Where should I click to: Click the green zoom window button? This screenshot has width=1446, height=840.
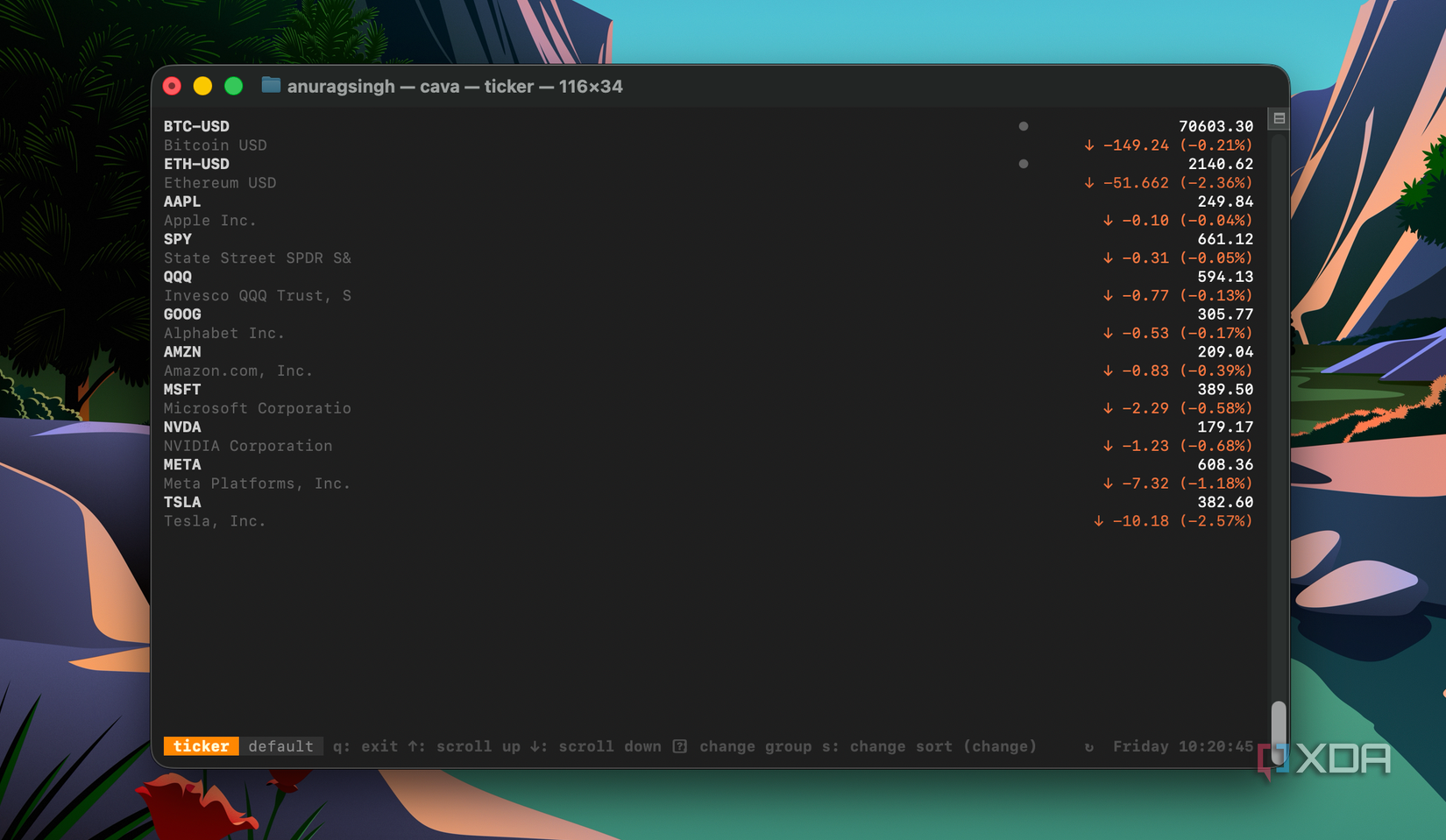[233, 86]
